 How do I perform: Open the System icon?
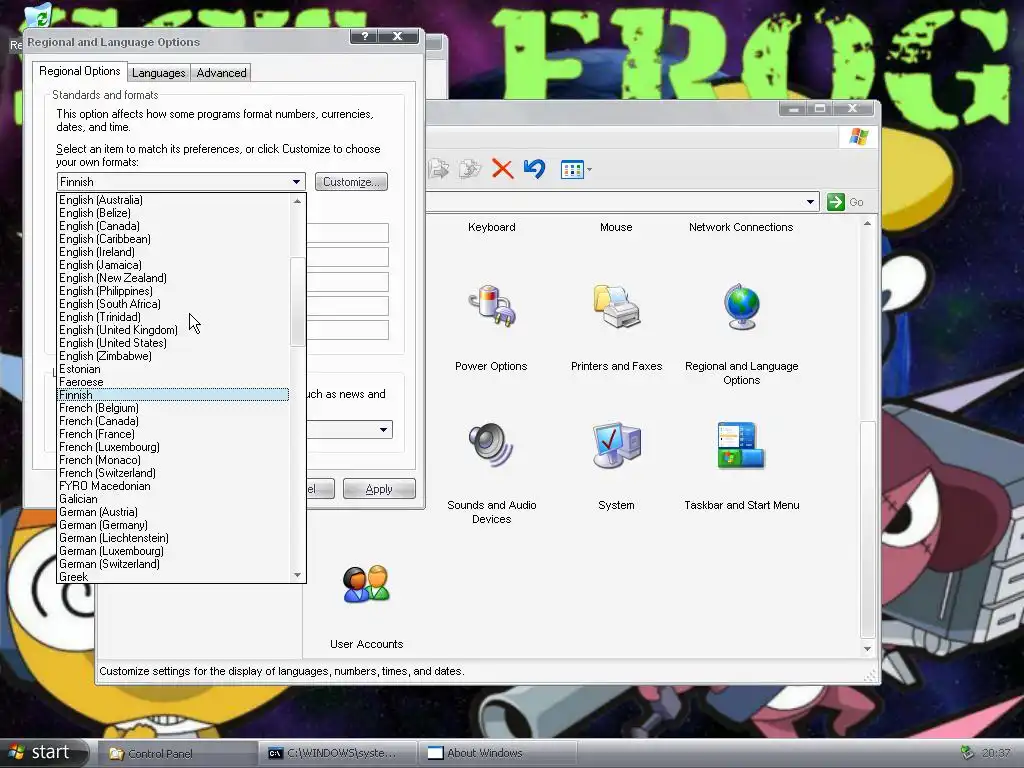(x=616, y=445)
